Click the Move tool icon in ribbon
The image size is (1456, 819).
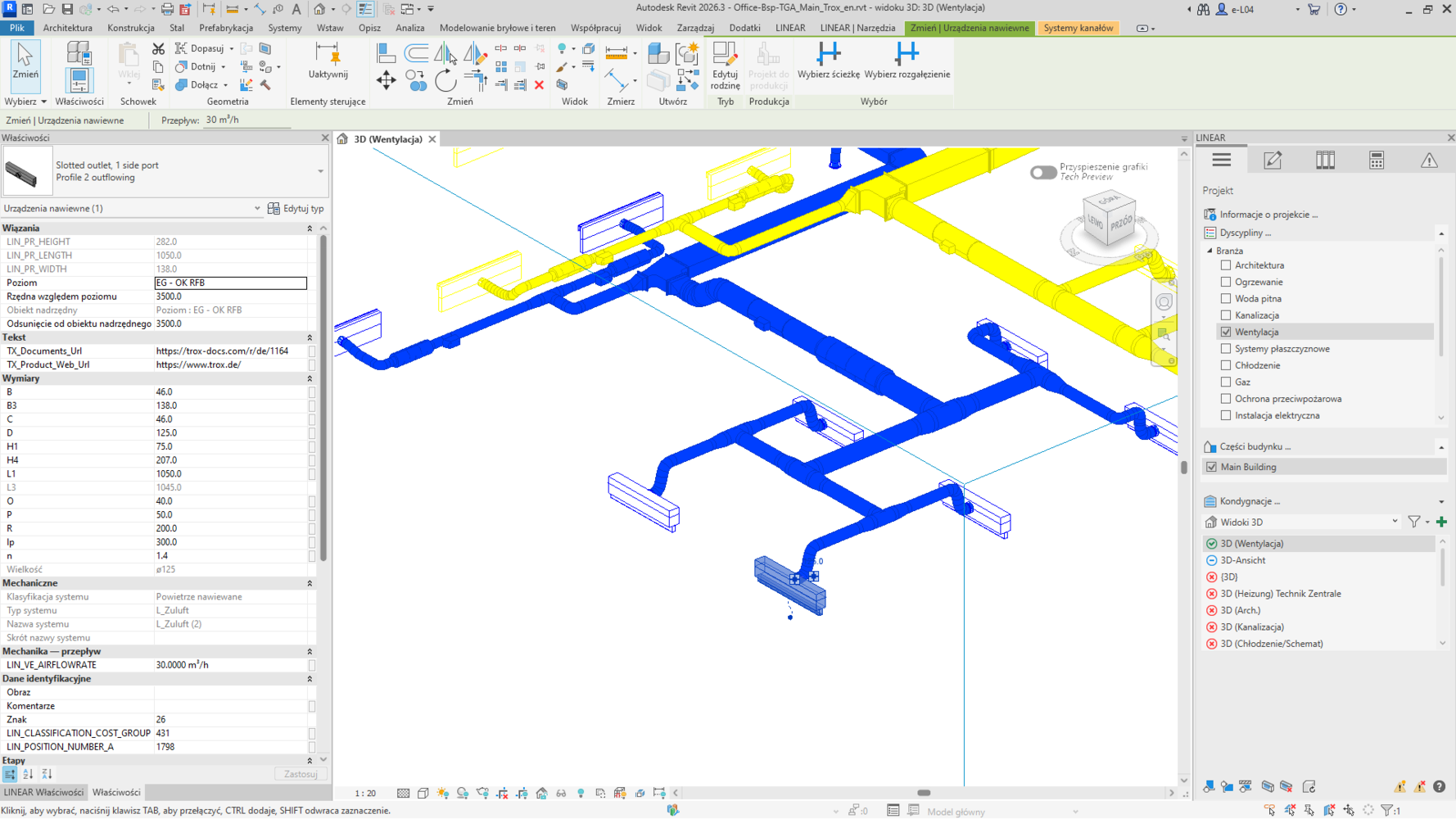(386, 80)
